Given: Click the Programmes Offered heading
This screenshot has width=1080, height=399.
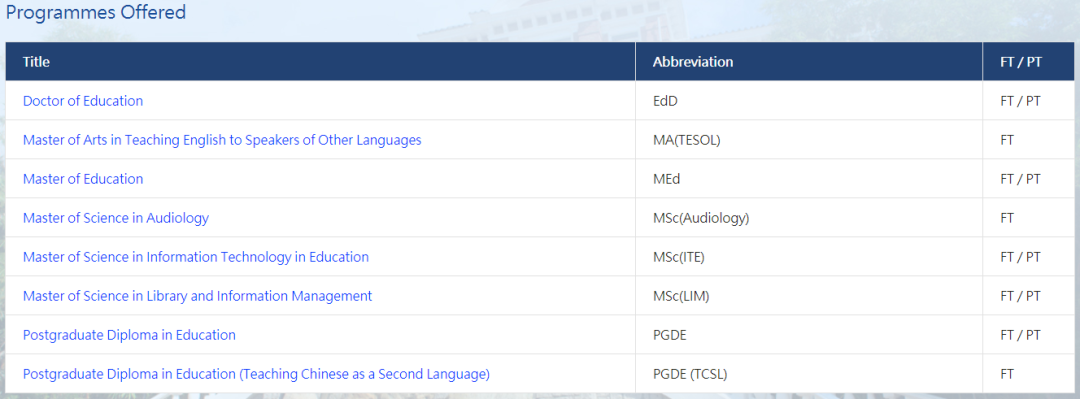Looking at the screenshot, I should [96, 12].
